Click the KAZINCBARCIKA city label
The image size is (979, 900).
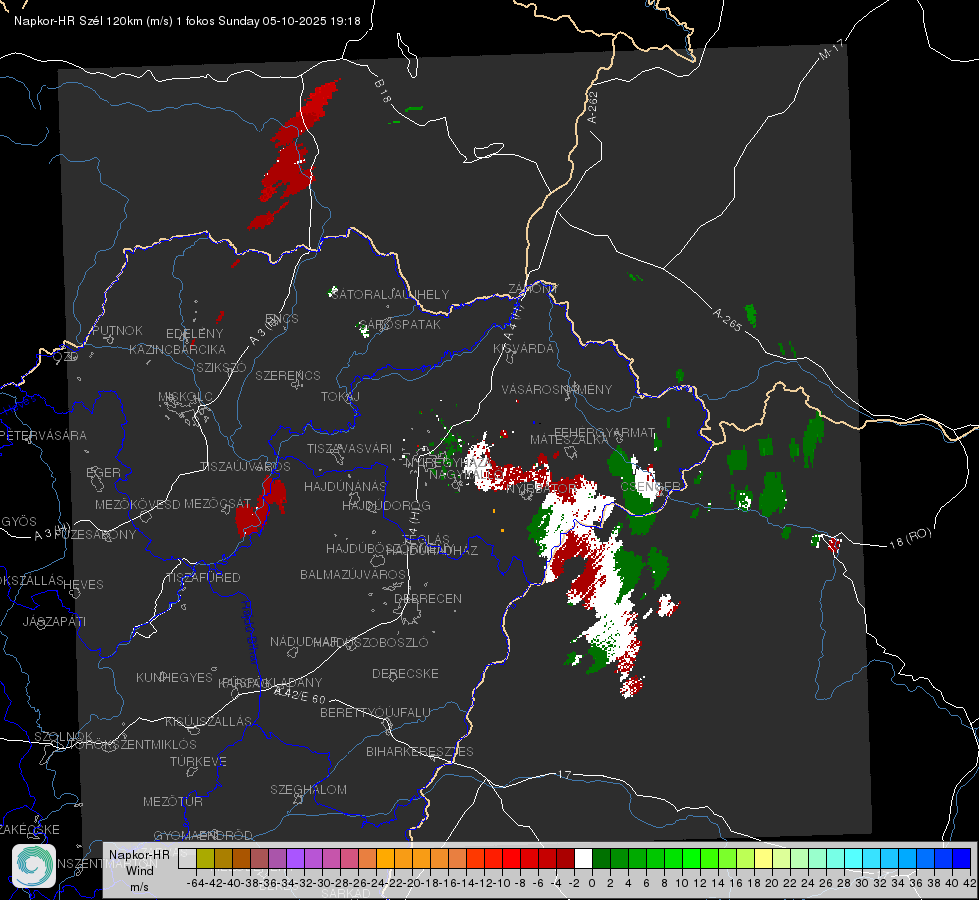[x=177, y=349]
